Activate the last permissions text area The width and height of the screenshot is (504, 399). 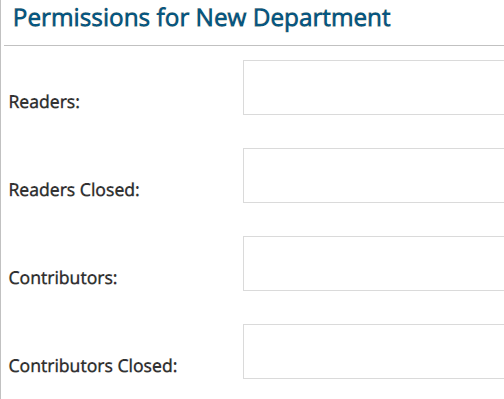(374, 351)
